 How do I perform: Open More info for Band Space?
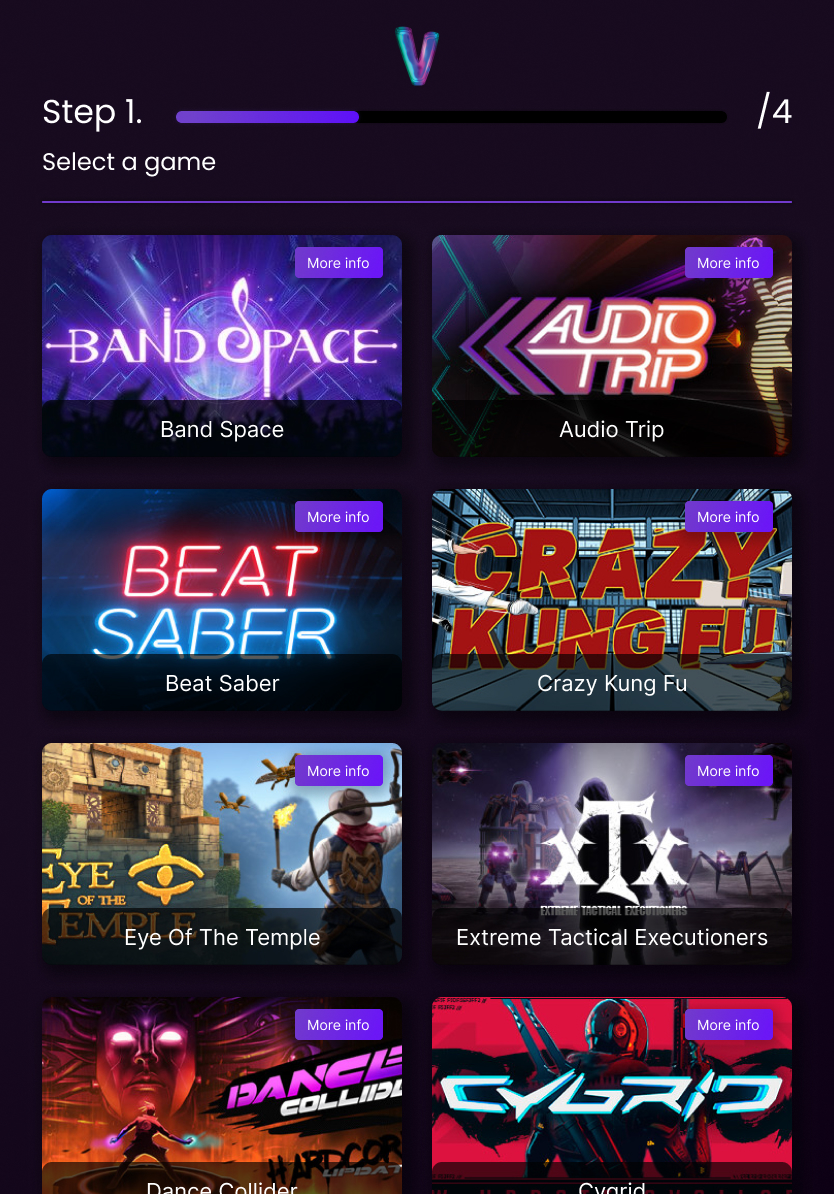(x=338, y=263)
